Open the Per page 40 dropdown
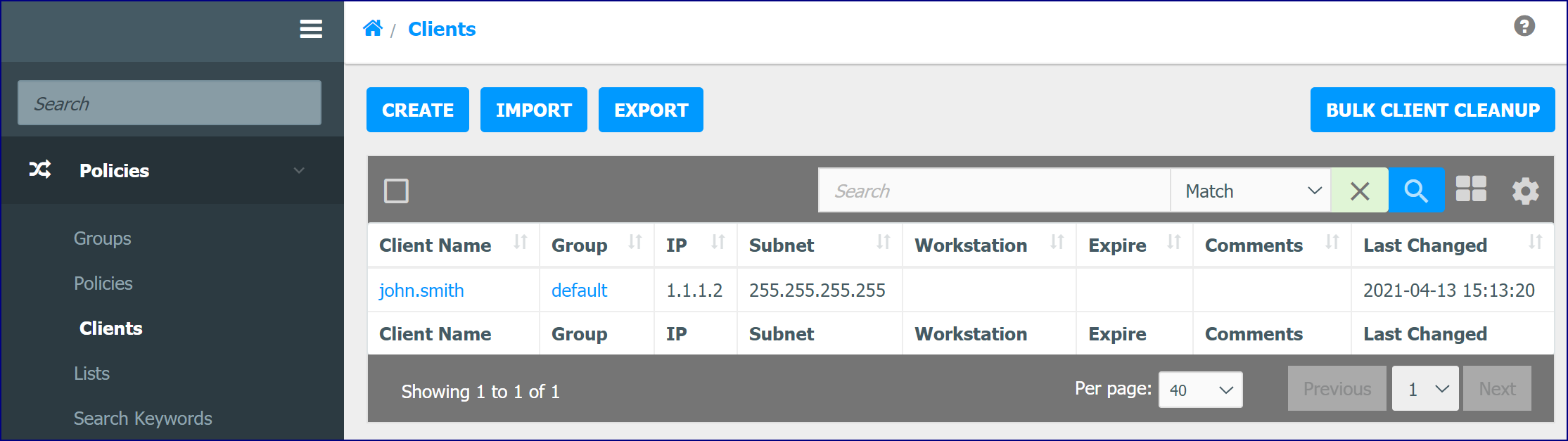Viewport: 1568px width, 441px height. [1200, 390]
